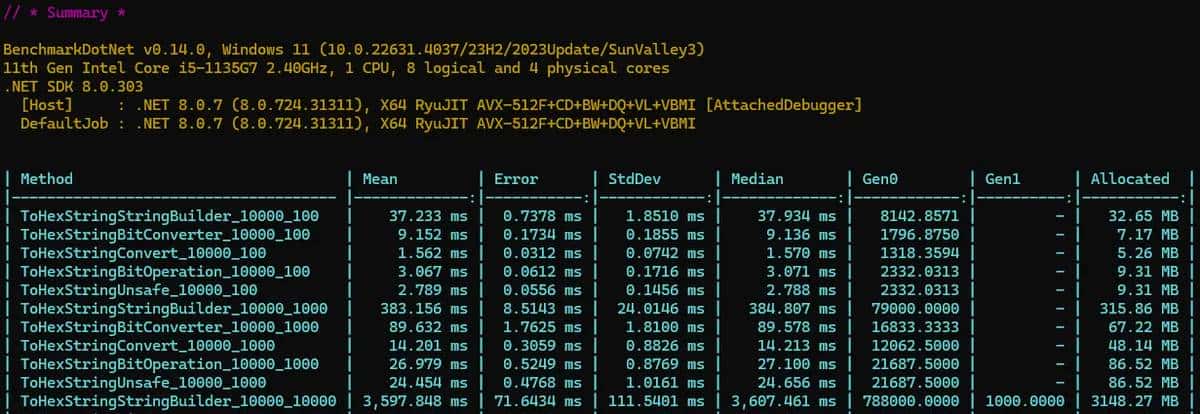The image size is (1200, 414).
Task: Click the error value '71.6434 ms'
Action: point(537,401)
